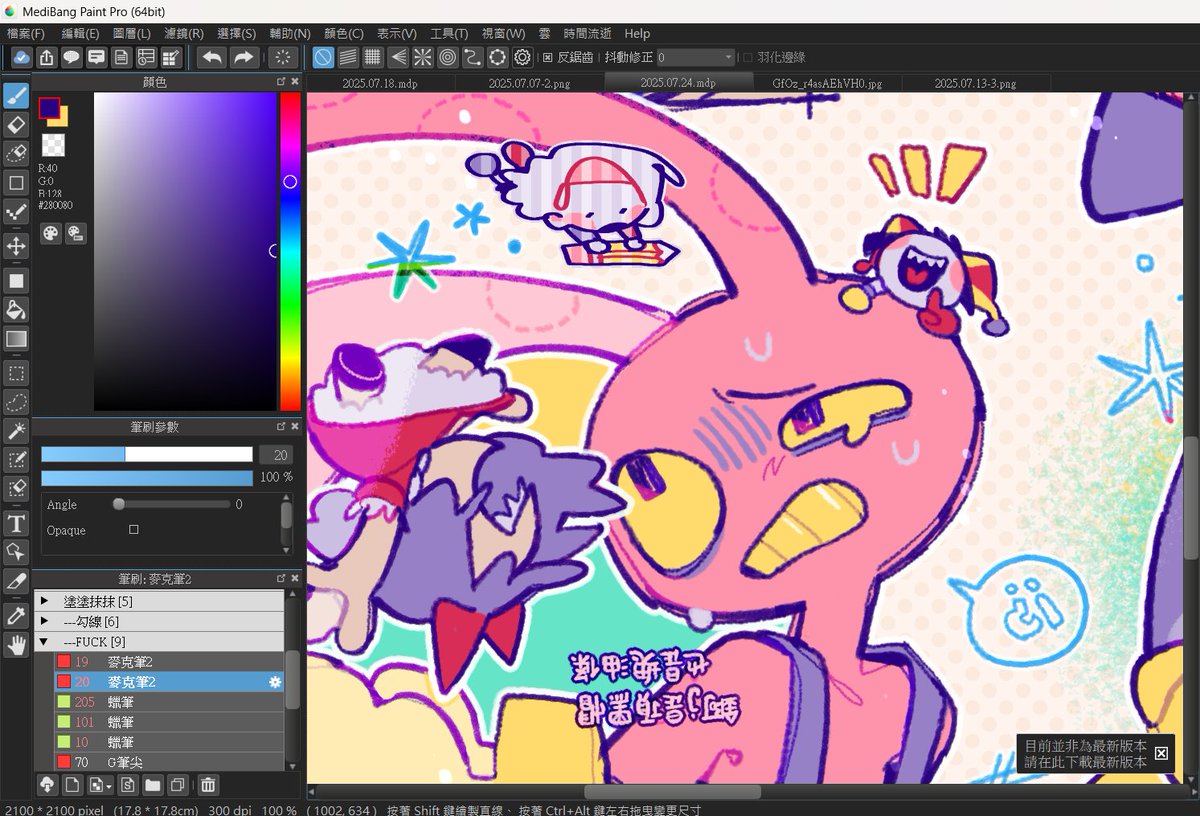1200x816 pixels.
Task: Click the Undo arrow in toolbar
Action: pyautogui.click(x=211, y=57)
